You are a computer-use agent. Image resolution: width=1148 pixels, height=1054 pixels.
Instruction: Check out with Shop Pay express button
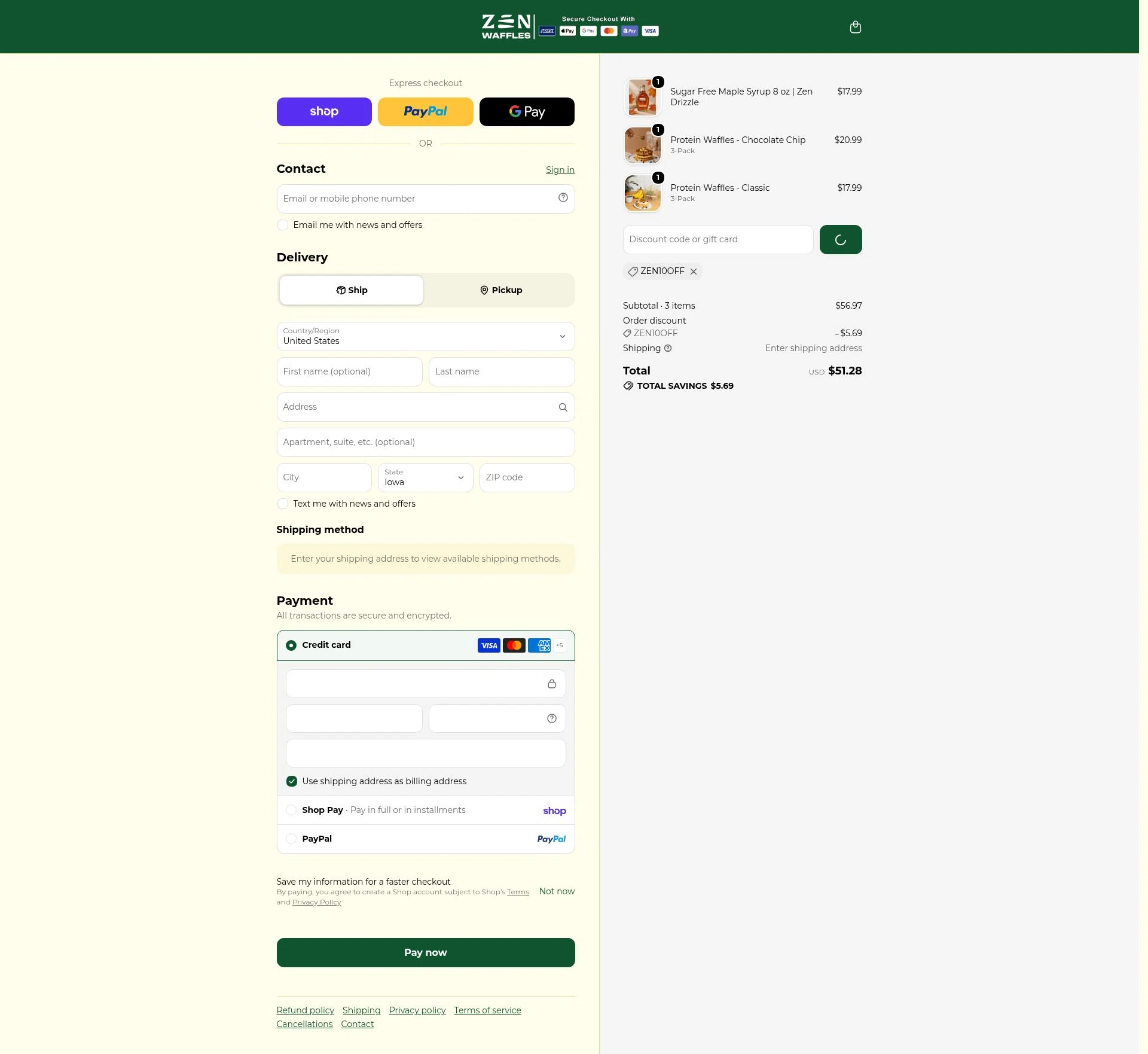pyautogui.click(x=324, y=112)
